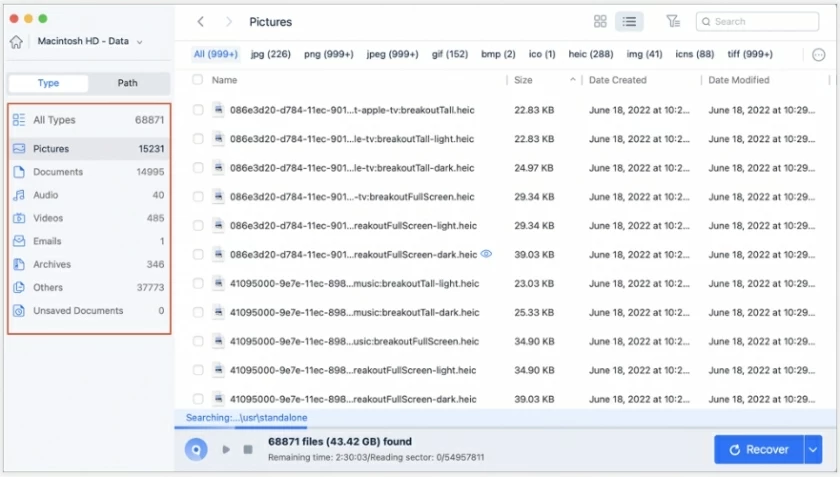Click the preview eye icon on breakoutFullScreen-dark.heic
The width and height of the screenshot is (840, 477).
point(487,254)
